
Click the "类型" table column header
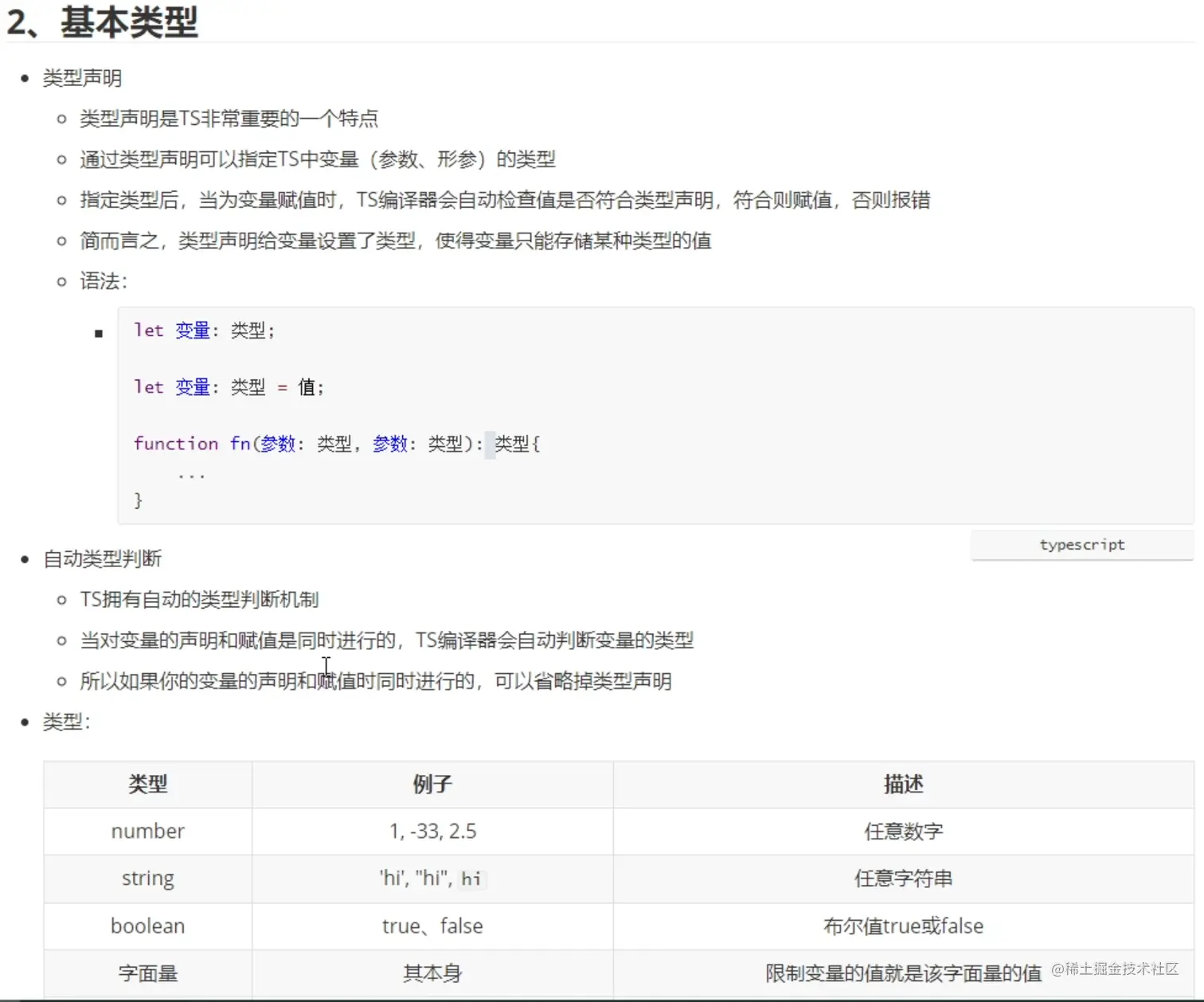[x=148, y=785]
